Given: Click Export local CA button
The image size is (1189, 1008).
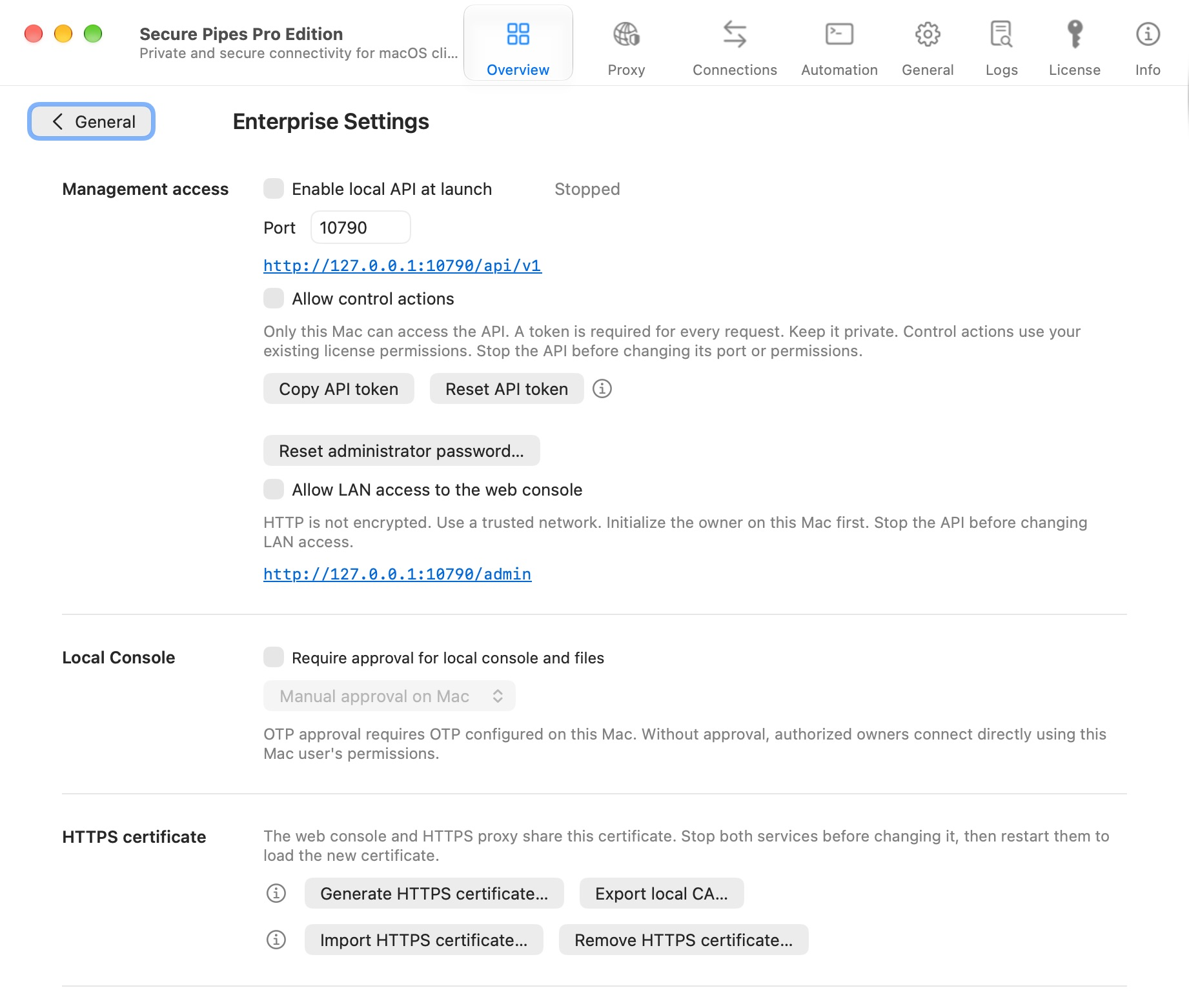Looking at the screenshot, I should (x=662, y=894).
